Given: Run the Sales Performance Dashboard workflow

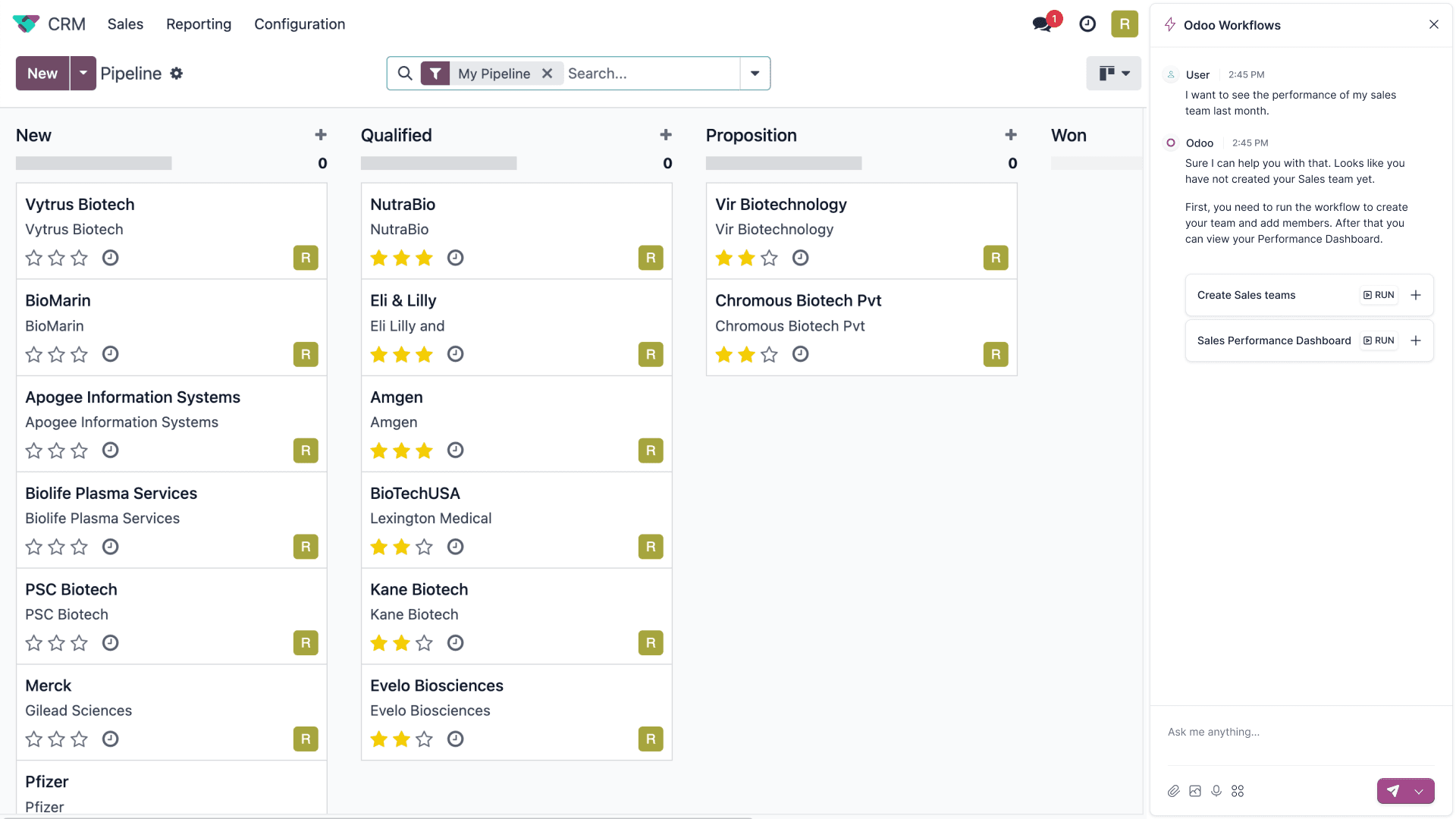Looking at the screenshot, I should (x=1379, y=340).
